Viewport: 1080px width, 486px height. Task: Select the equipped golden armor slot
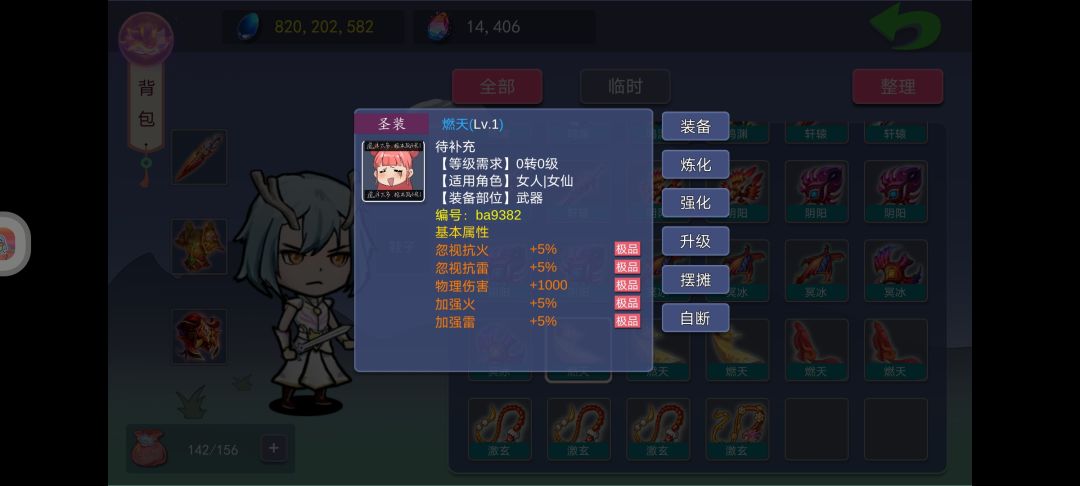point(199,246)
